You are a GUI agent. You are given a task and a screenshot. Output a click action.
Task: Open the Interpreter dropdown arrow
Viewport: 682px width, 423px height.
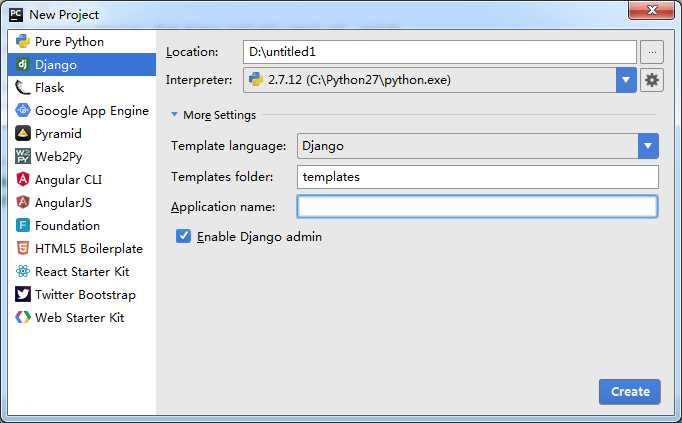626,80
